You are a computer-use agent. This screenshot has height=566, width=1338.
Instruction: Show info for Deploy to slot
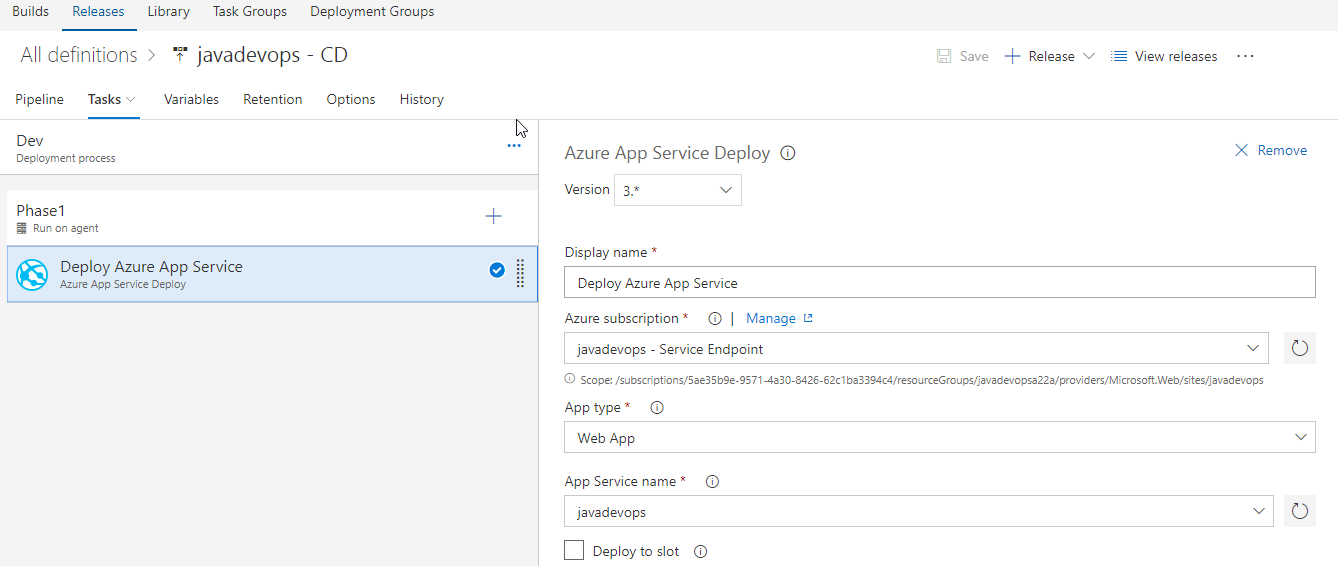point(701,551)
